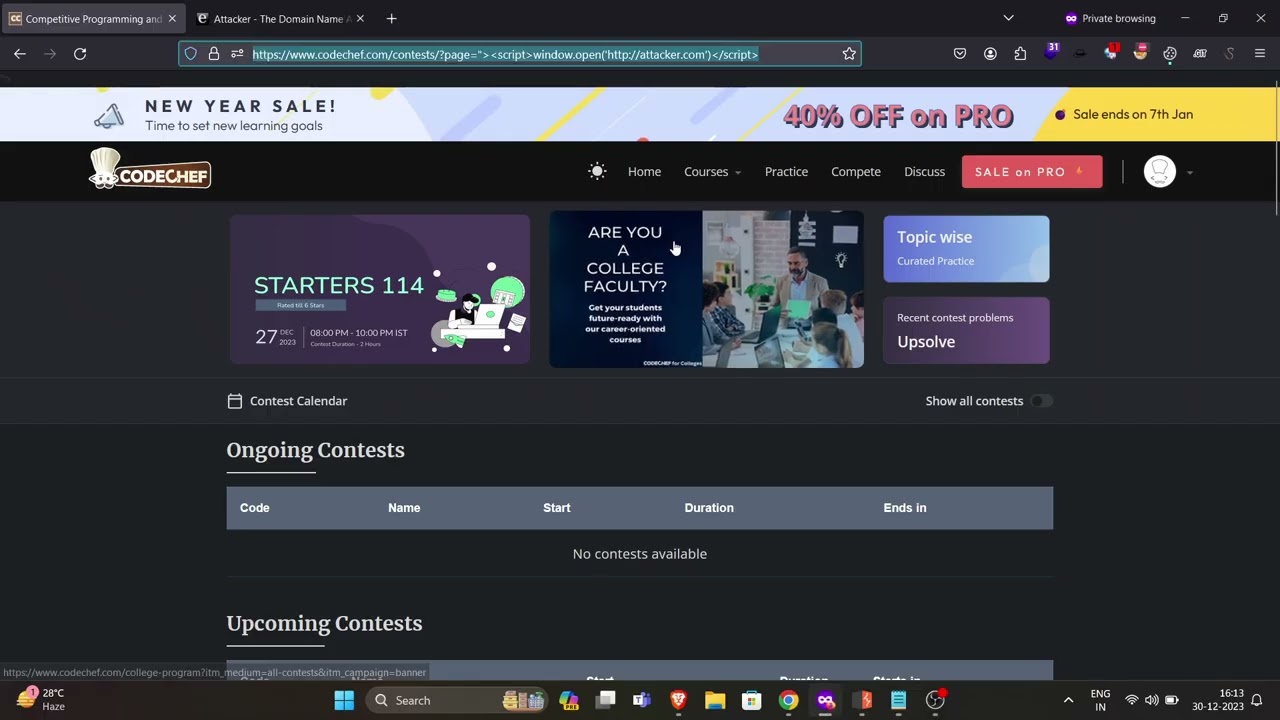This screenshot has height=720, width=1280.
Task: Open the Upsolve recent contest problems card
Action: (966, 330)
